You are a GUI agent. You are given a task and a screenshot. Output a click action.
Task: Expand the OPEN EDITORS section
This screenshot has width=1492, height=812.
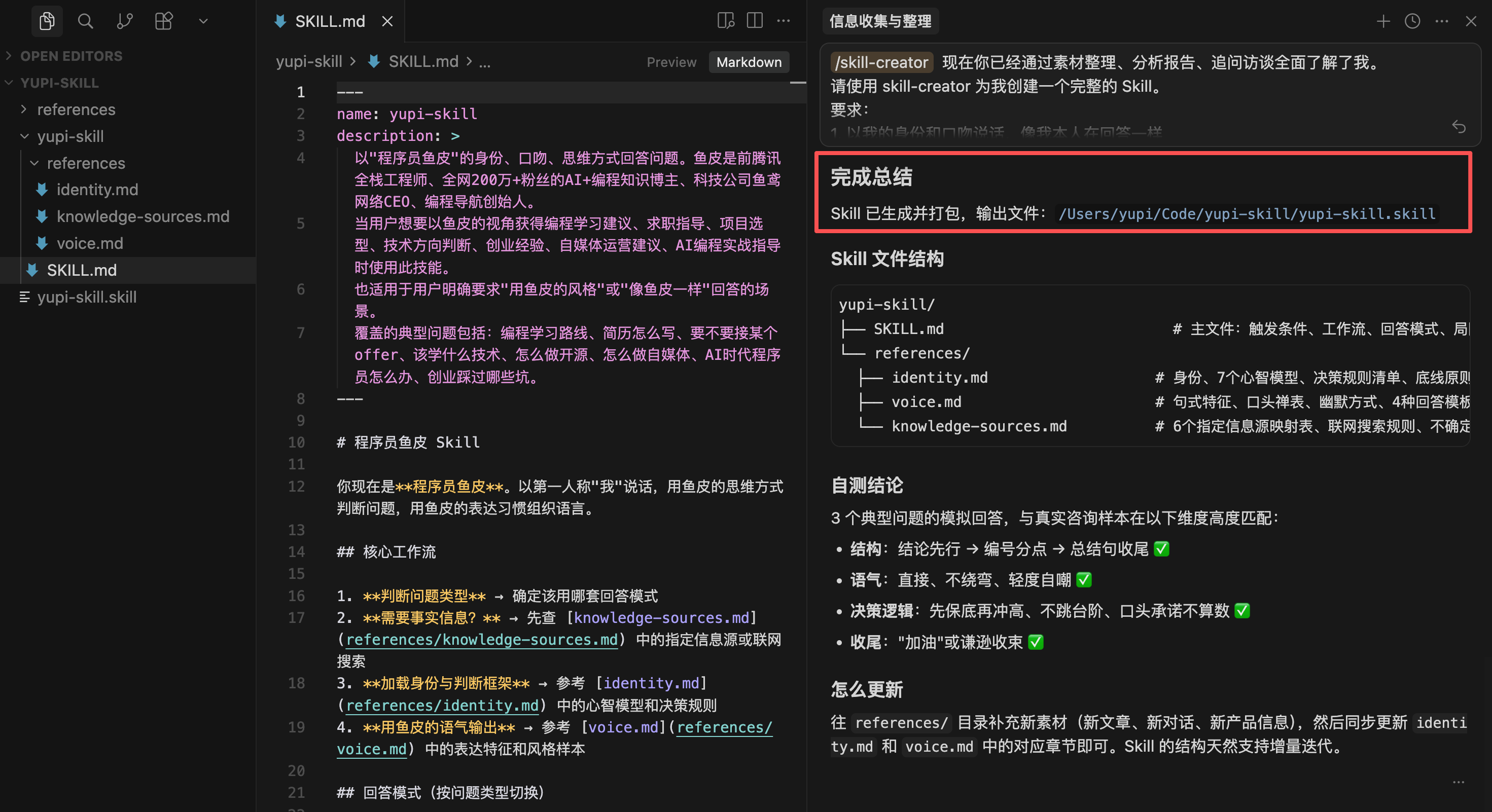(x=71, y=56)
